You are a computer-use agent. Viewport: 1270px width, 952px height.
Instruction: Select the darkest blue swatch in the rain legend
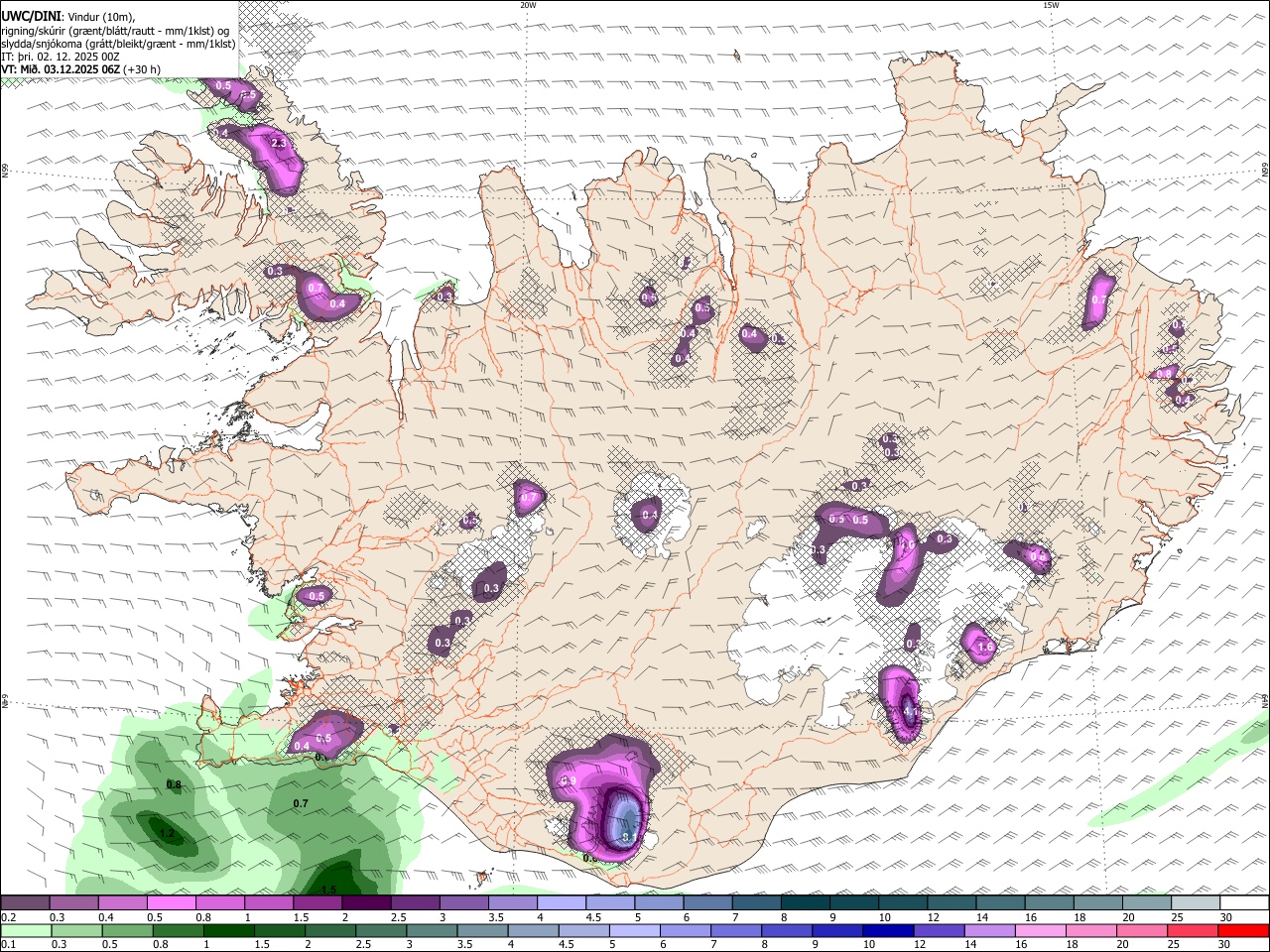tap(887, 930)
